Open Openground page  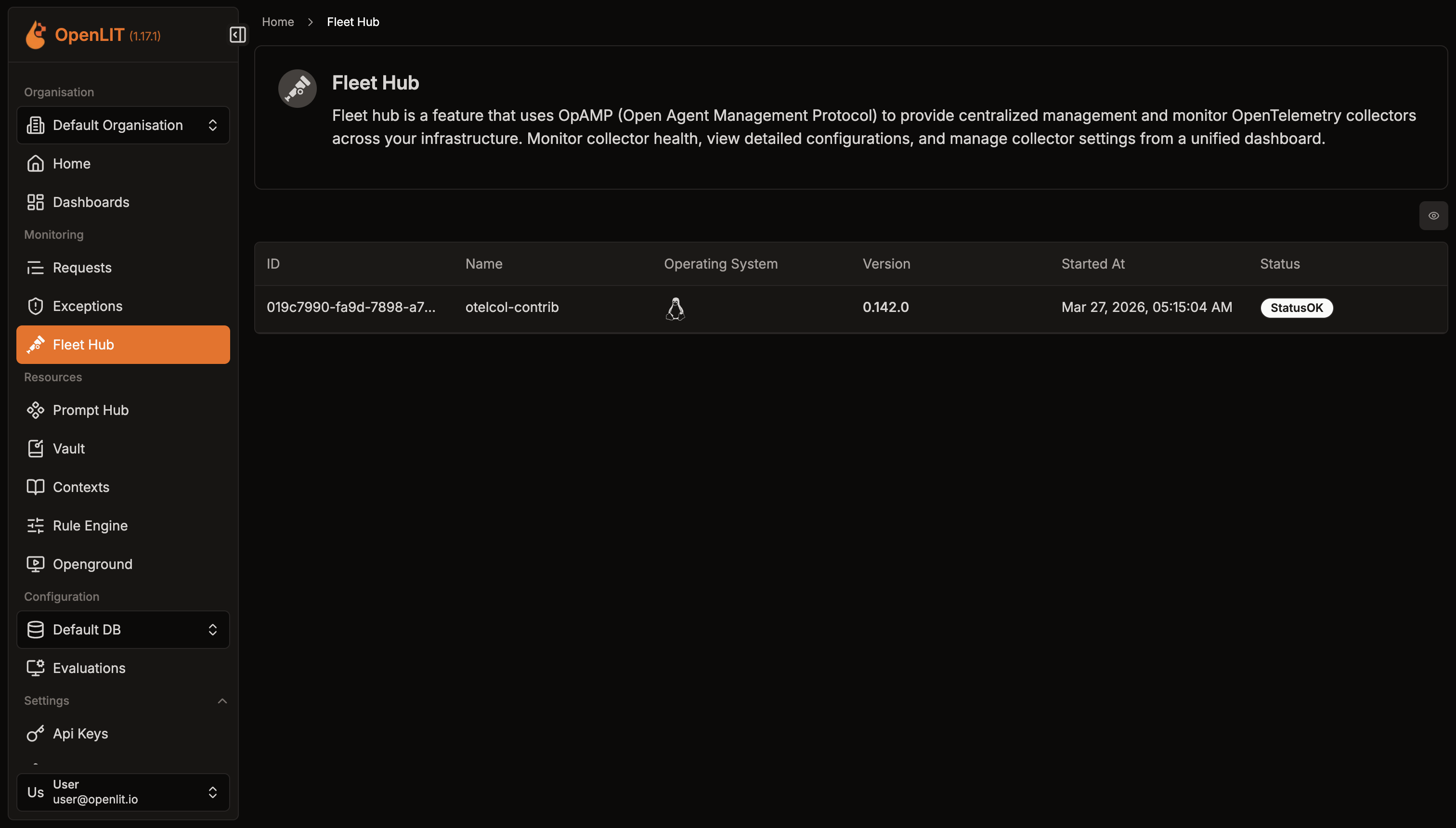[123, 564]
